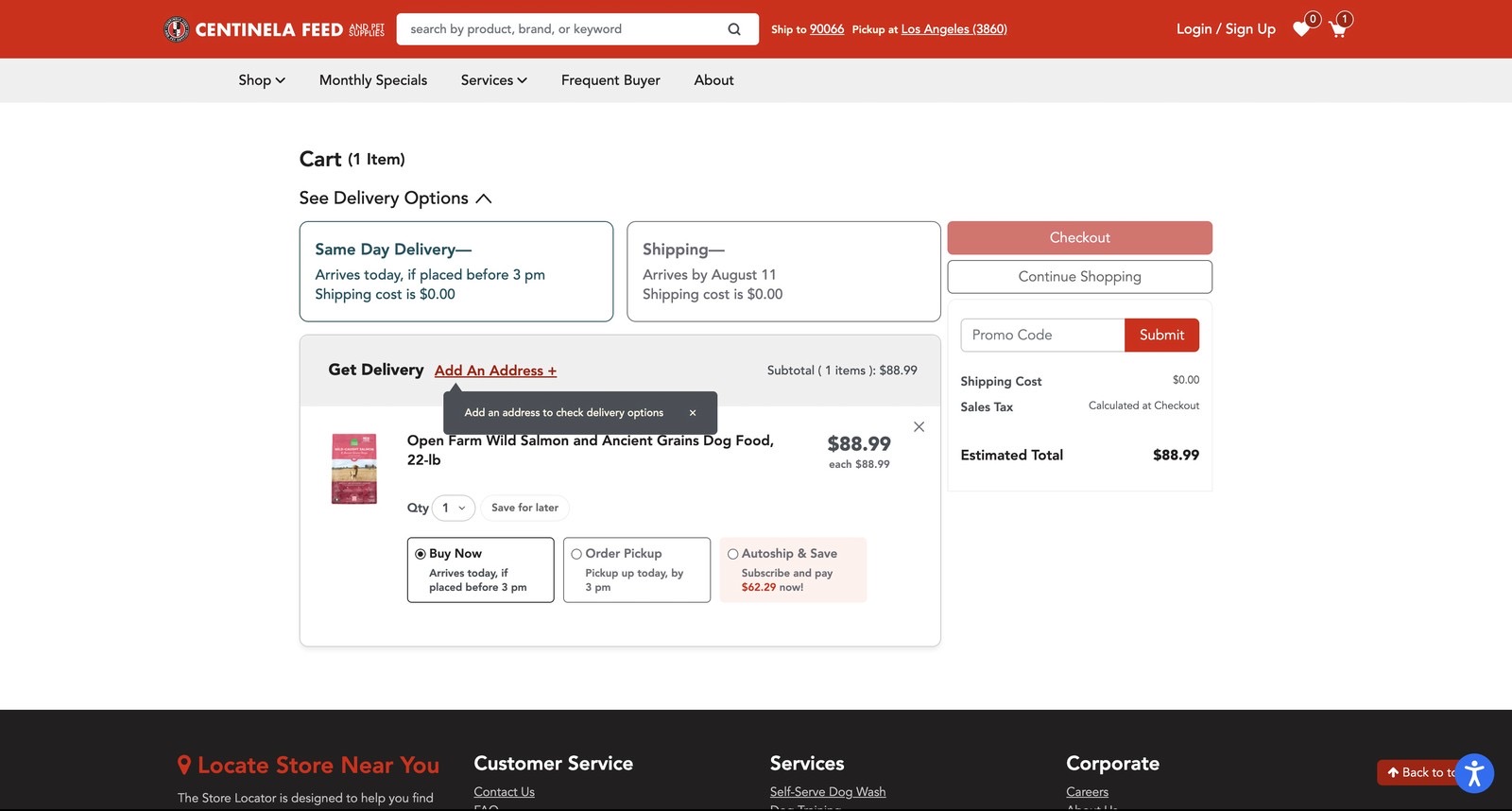Change the Ship to 90066 zip code
The width and height of the screenshot is (1512, 811).
pyautogui.click(x=826, y=29)
